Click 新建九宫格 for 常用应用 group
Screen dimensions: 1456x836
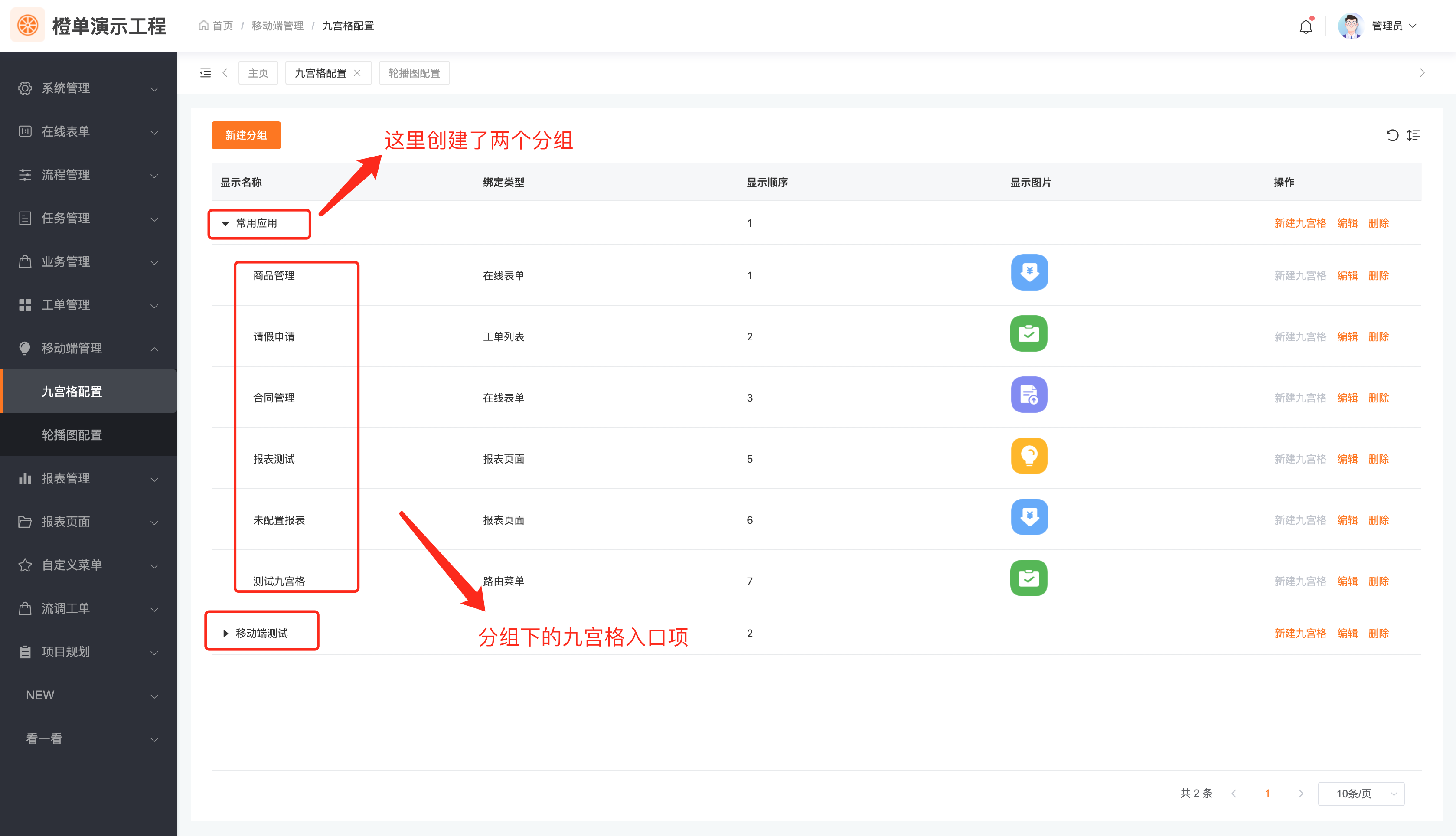pos(1300,223)
